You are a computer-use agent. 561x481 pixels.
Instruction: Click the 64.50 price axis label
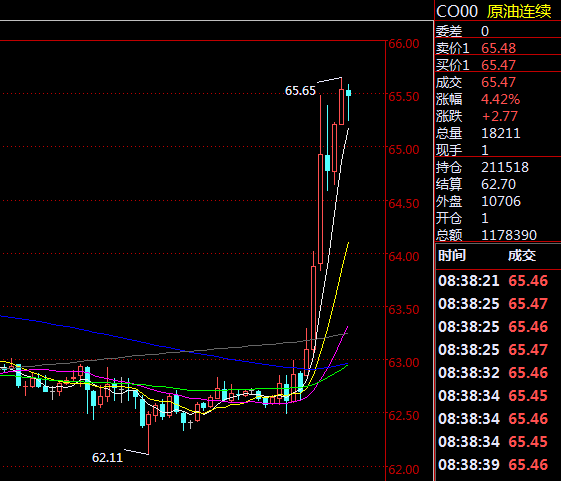click(404, 203)
